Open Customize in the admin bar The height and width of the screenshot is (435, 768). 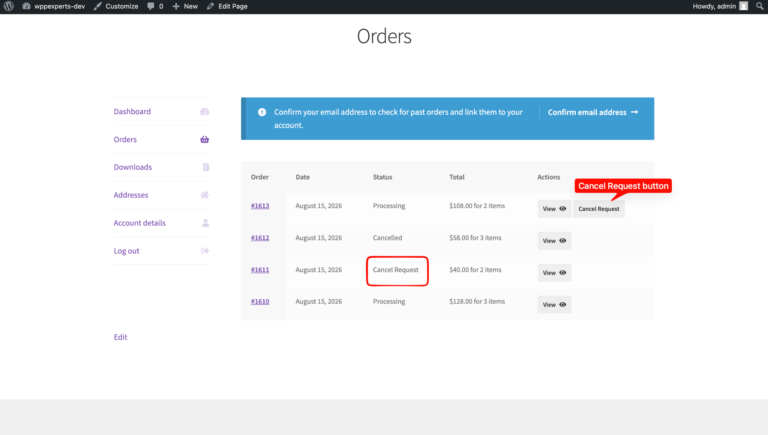pos(116,6)
